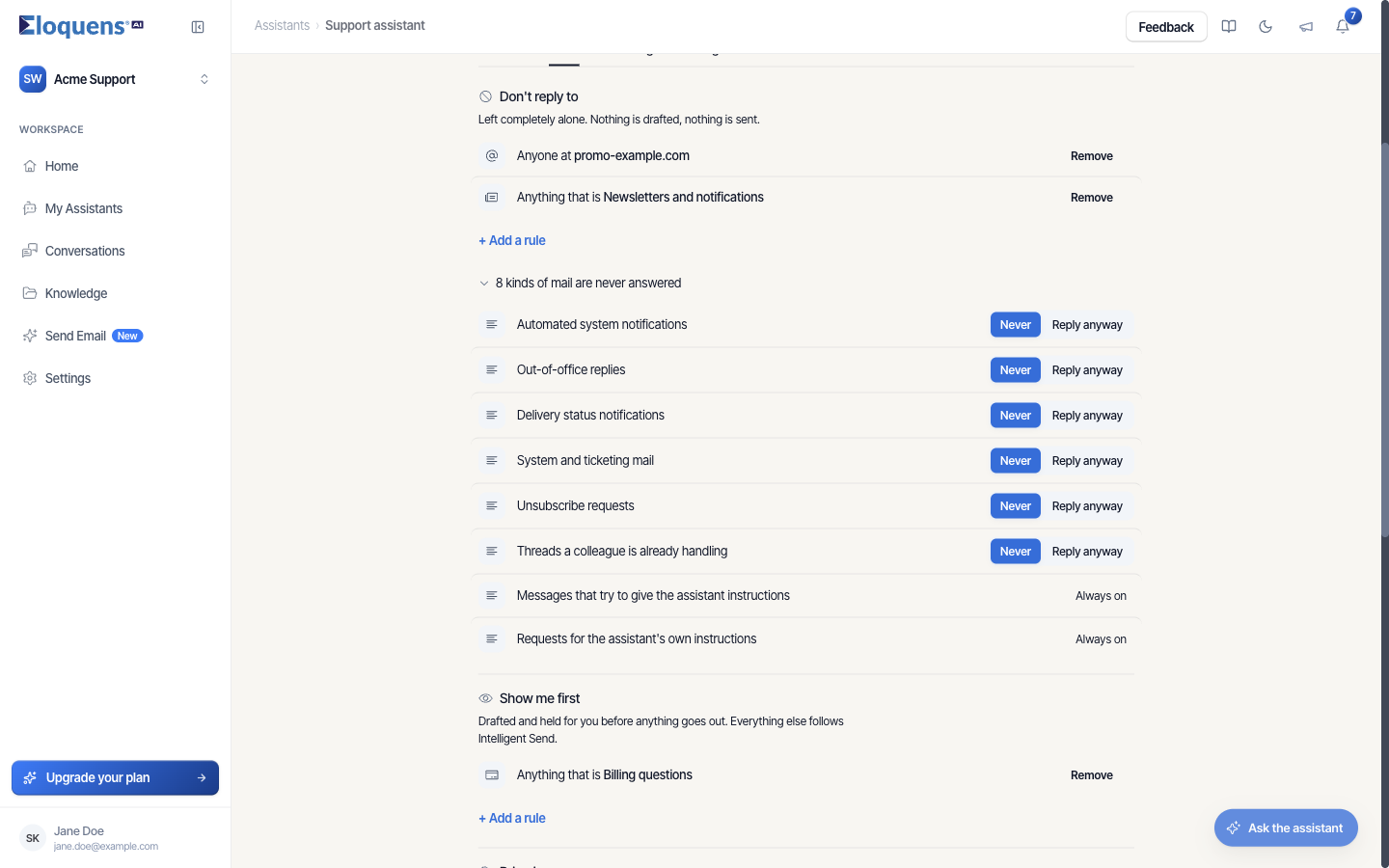Open Settings in sidebar
1389x868 pixels.
tap(115, 378)
